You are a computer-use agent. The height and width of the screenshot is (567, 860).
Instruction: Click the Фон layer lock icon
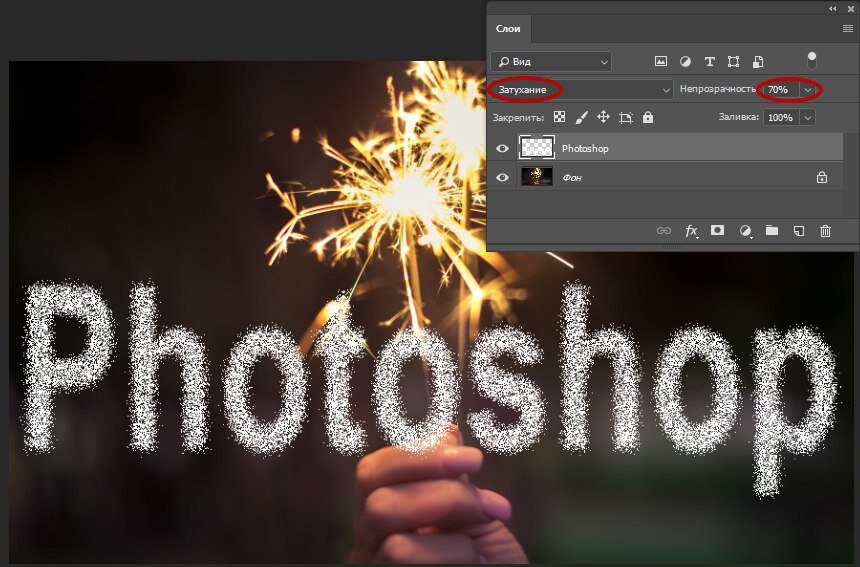(822, 177)
